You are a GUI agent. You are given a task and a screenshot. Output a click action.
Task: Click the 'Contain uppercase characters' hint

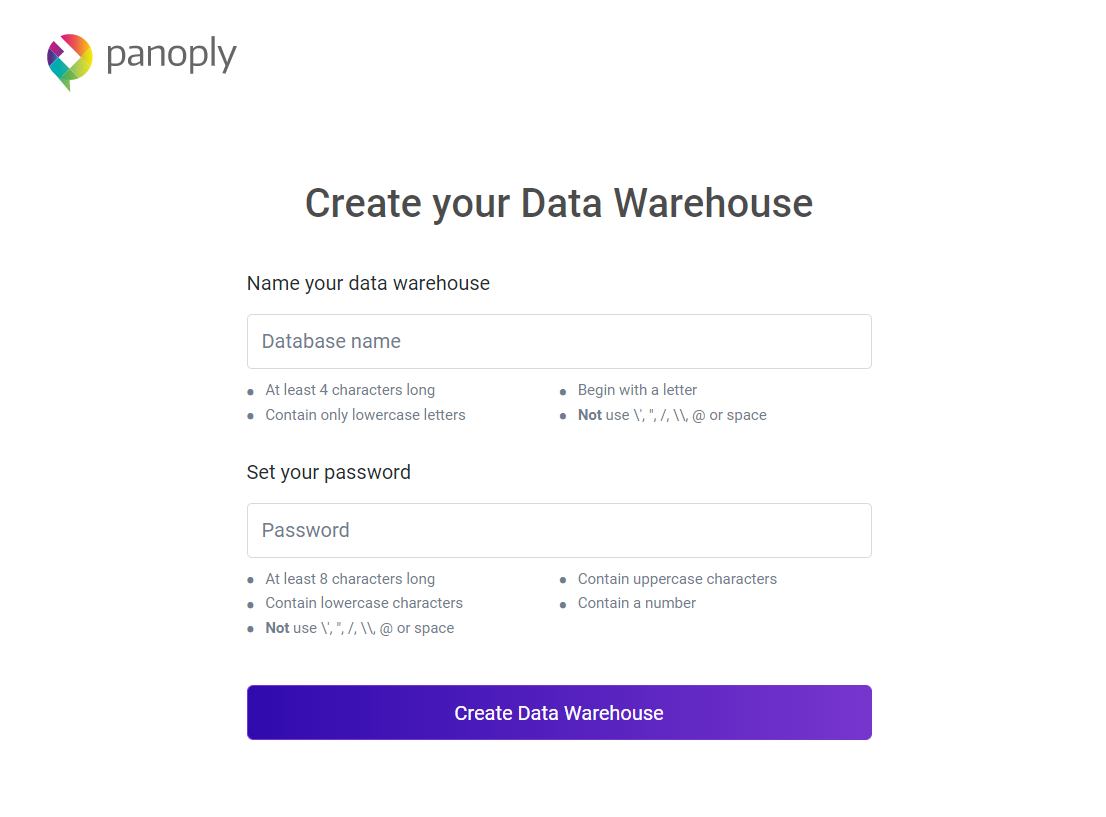[677, 579]
